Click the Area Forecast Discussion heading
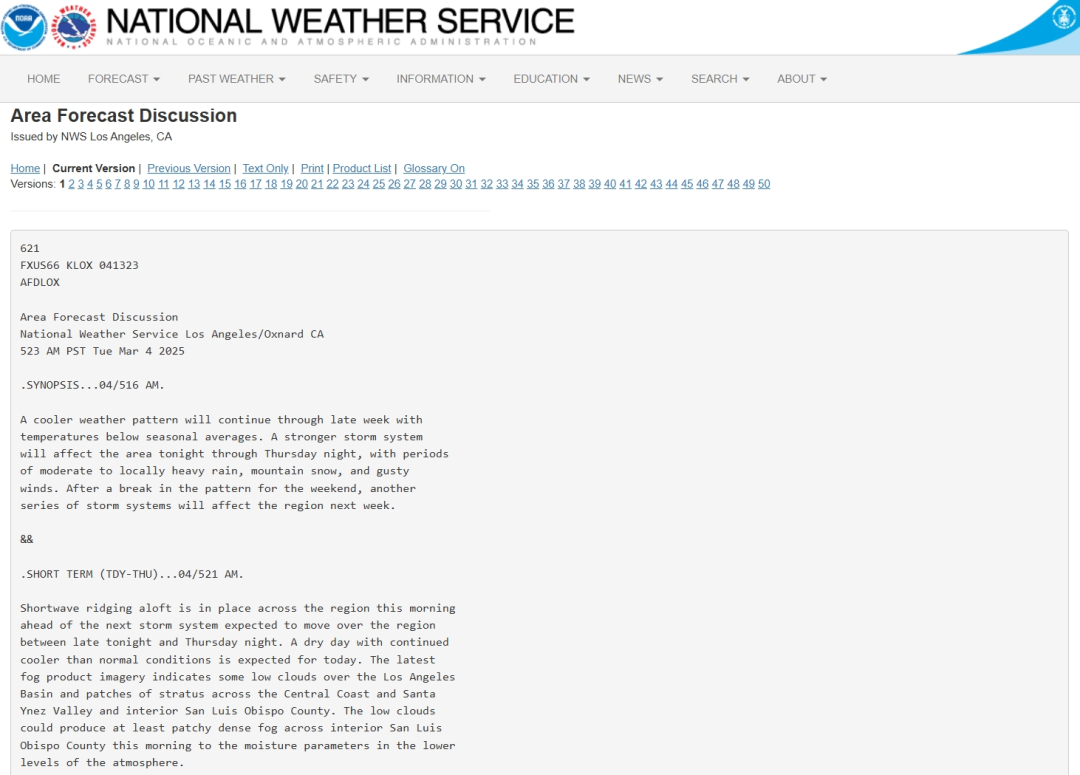This screenshot has width=1080, height=775. [124, 115]
